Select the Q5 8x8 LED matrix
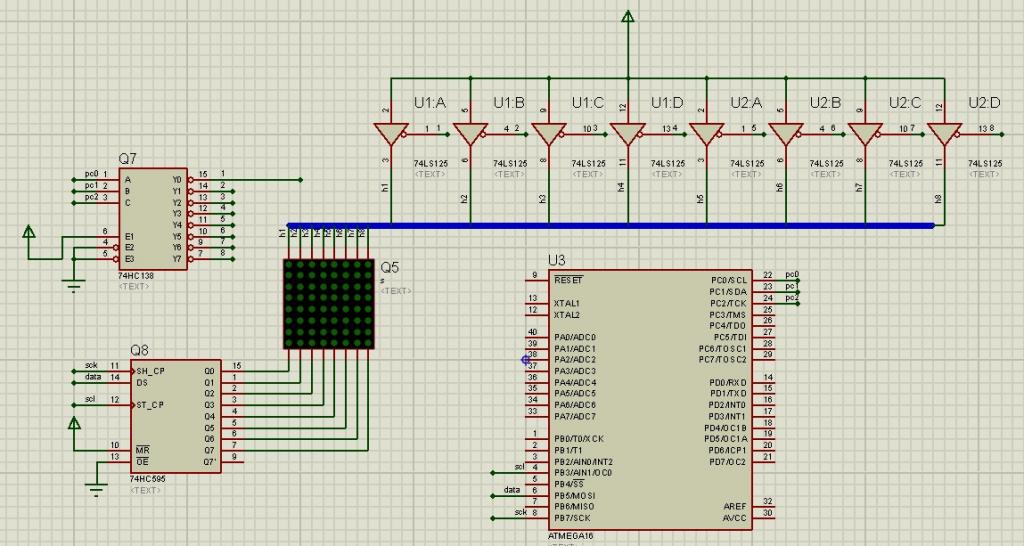Image resolution: width=1024 pixels, height=546 pixels. click(328, 304)
